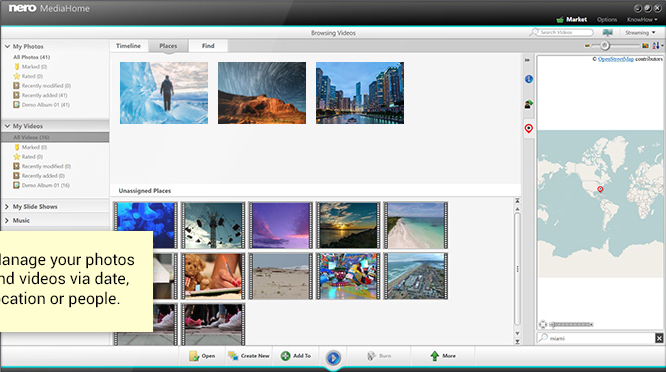666x372 pixels.
Task: Open the Market shop from the basket icon
Action: point(572,20)
